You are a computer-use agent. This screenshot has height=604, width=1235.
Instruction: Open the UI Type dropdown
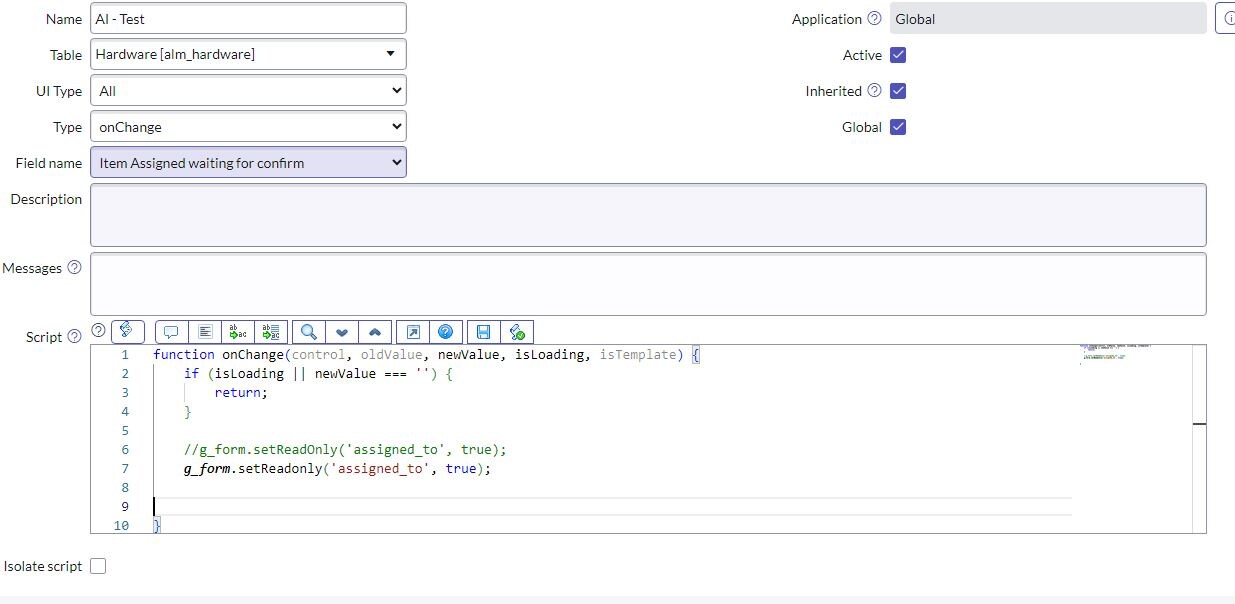(249, 91)
